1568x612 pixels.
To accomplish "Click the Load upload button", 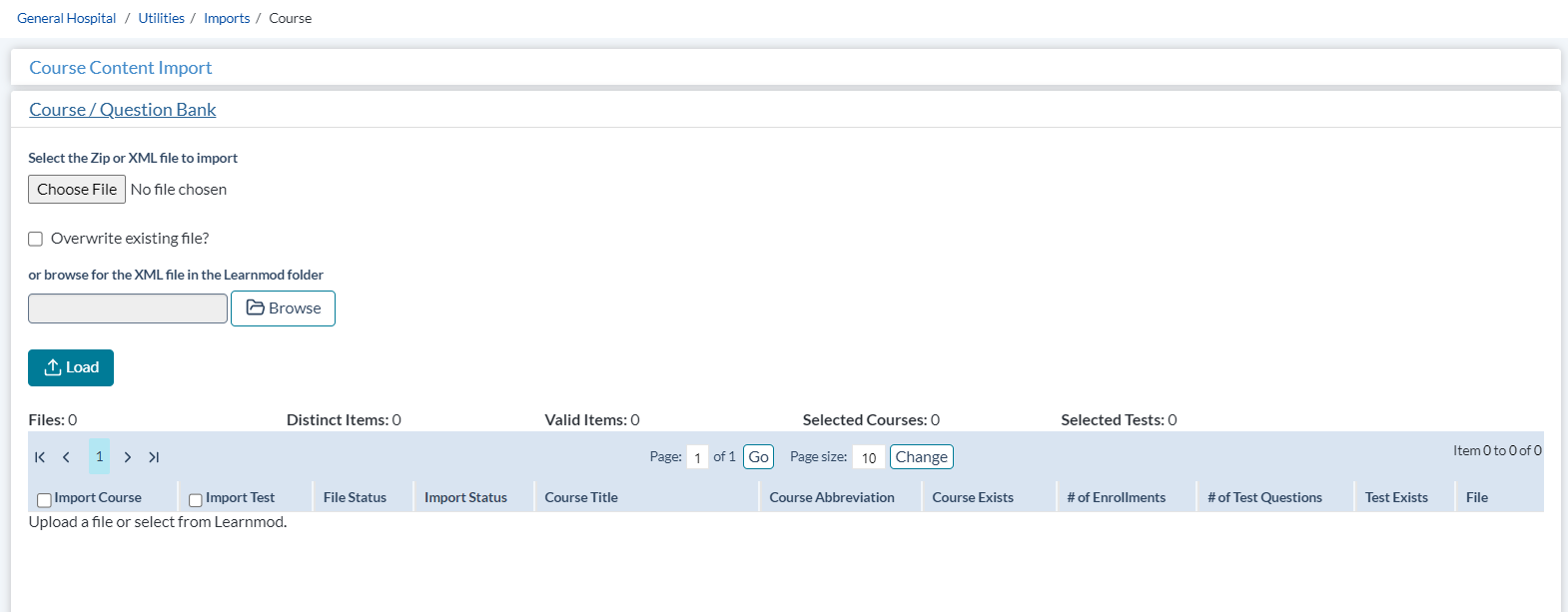I will 71,367.
